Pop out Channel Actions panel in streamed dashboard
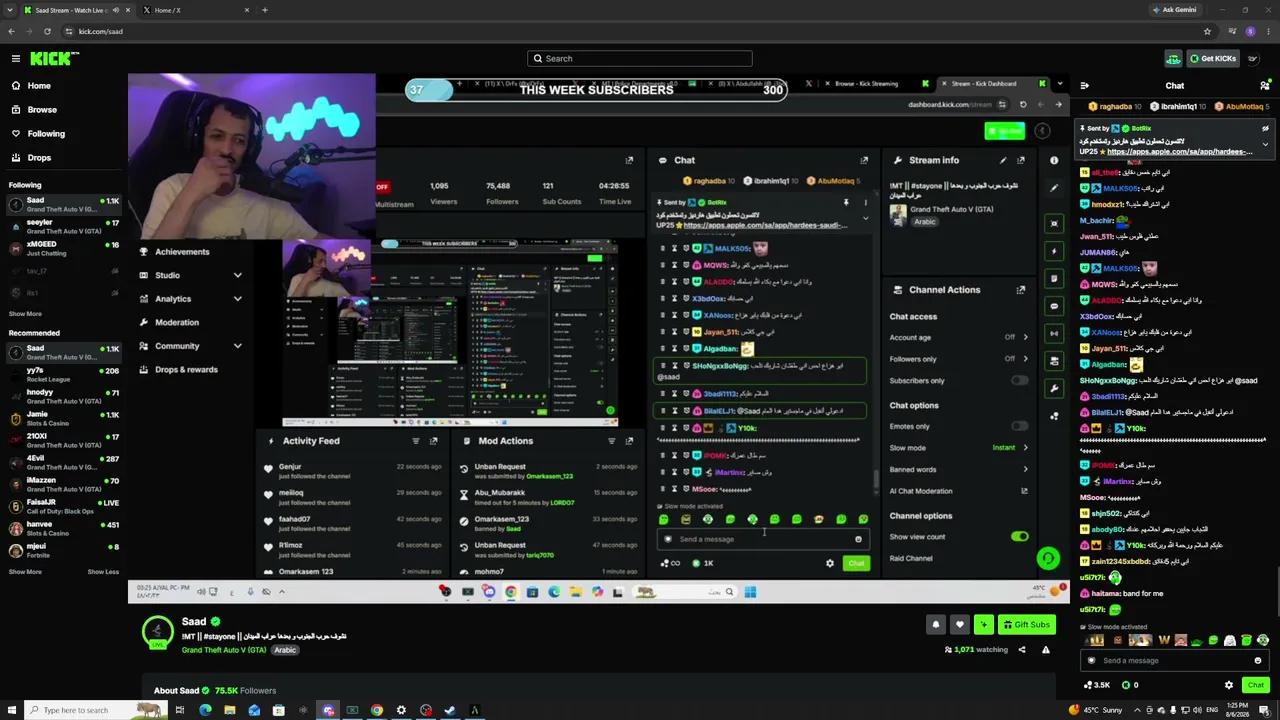1280x720 pixels. (1021, 290)
